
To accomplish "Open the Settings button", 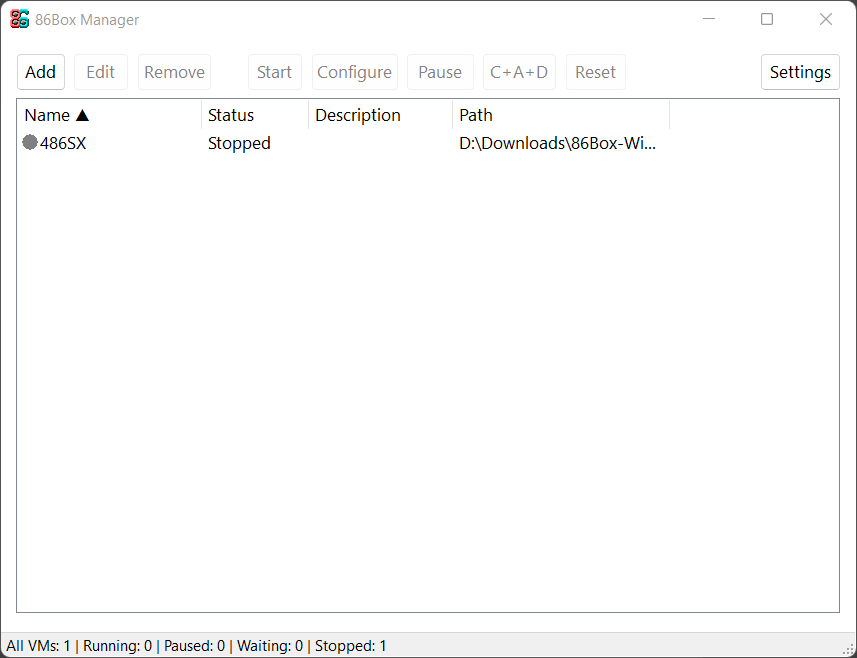I will click(800, 72).
